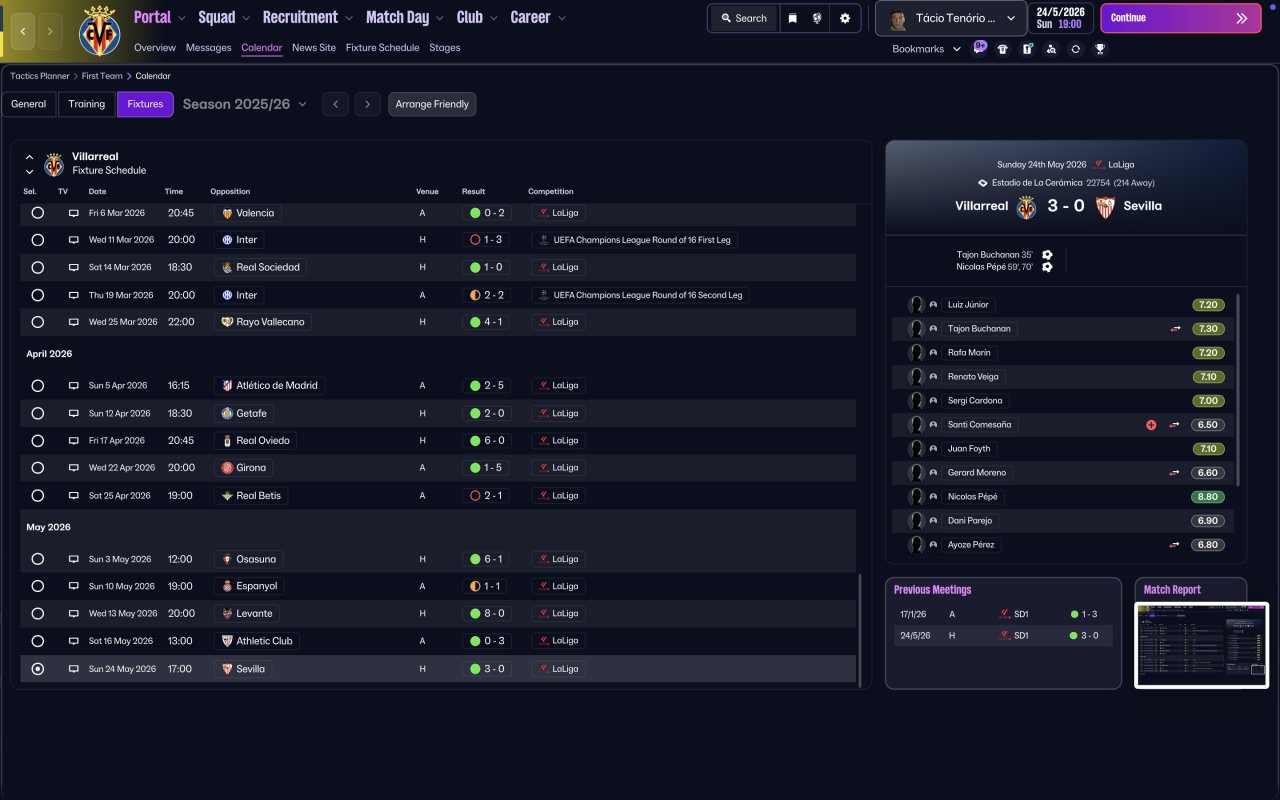Select the Real Oviedo fixture radio button

[x=38, y=440]
